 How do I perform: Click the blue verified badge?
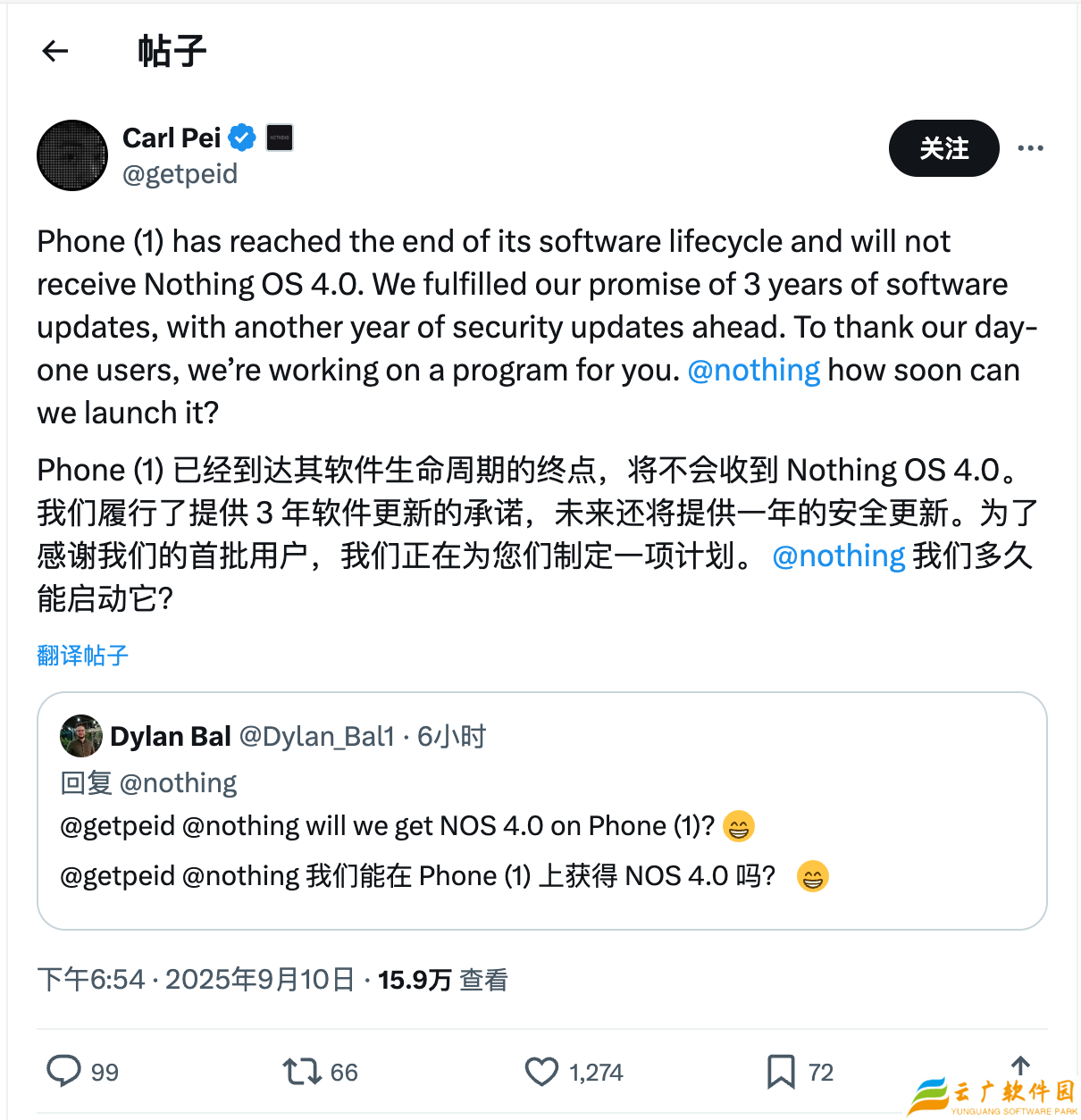[242, 138]
